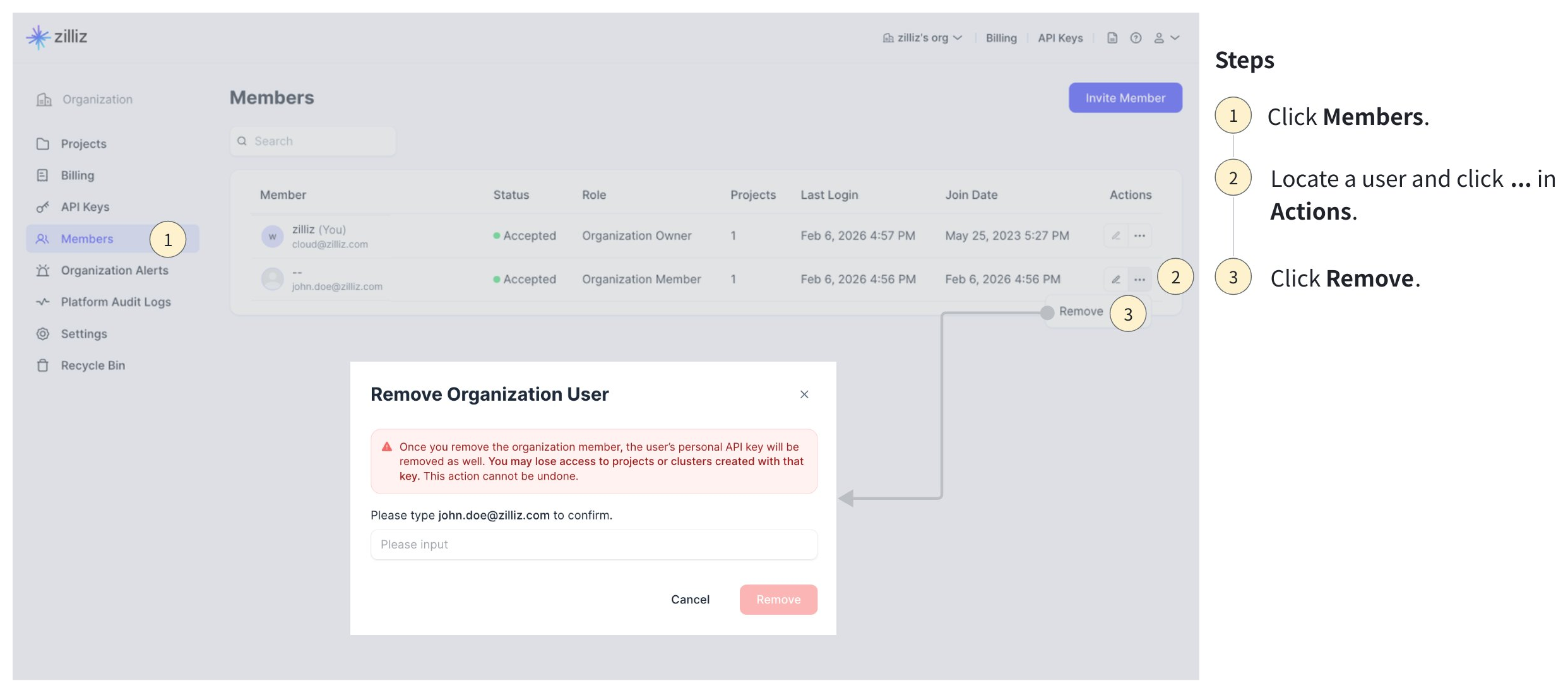Open three-dot actions for john.doe@zilliz.com

(1139, 279)
